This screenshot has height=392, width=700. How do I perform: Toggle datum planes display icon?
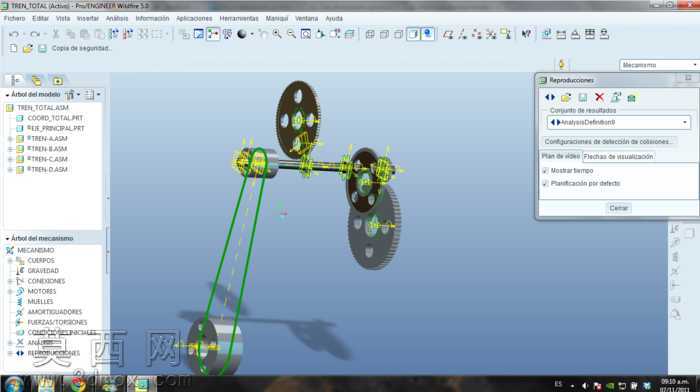448,34
